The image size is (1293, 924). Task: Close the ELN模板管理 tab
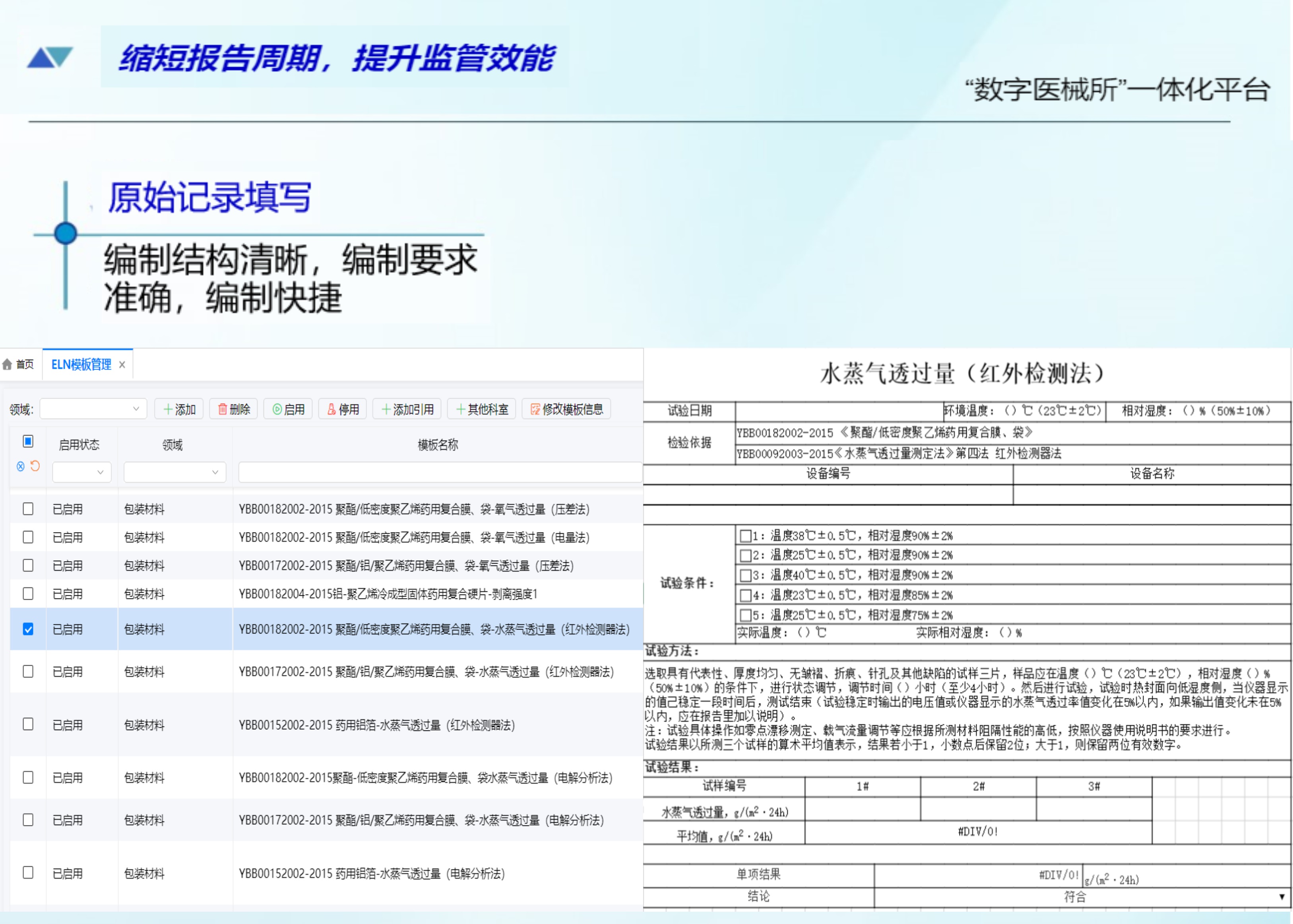122,365
